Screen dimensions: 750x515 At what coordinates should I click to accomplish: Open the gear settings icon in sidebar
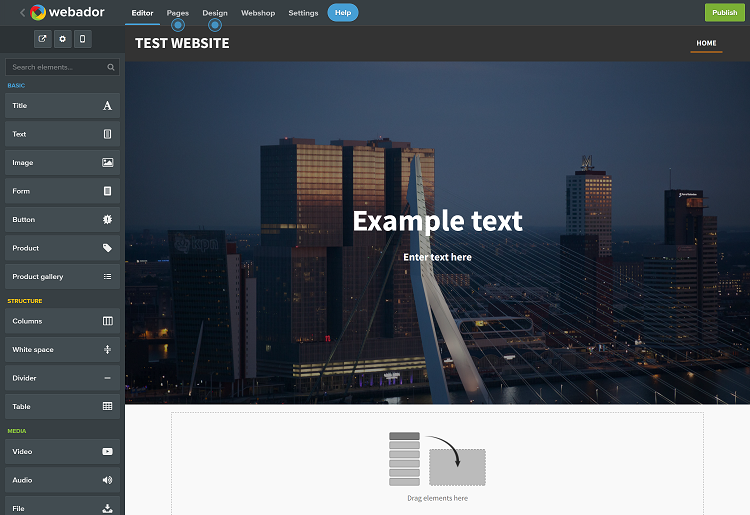pyautogui.click(x=62, y=39)
